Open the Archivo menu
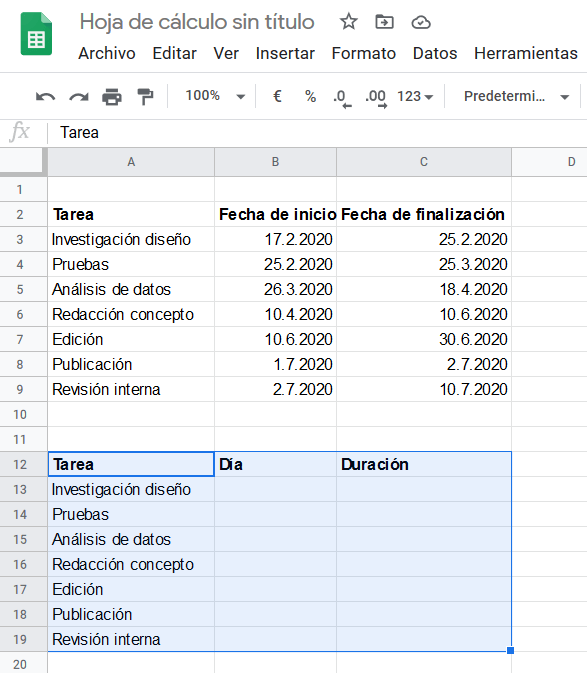This screenshot has height=673, width=587. (107, 53)
